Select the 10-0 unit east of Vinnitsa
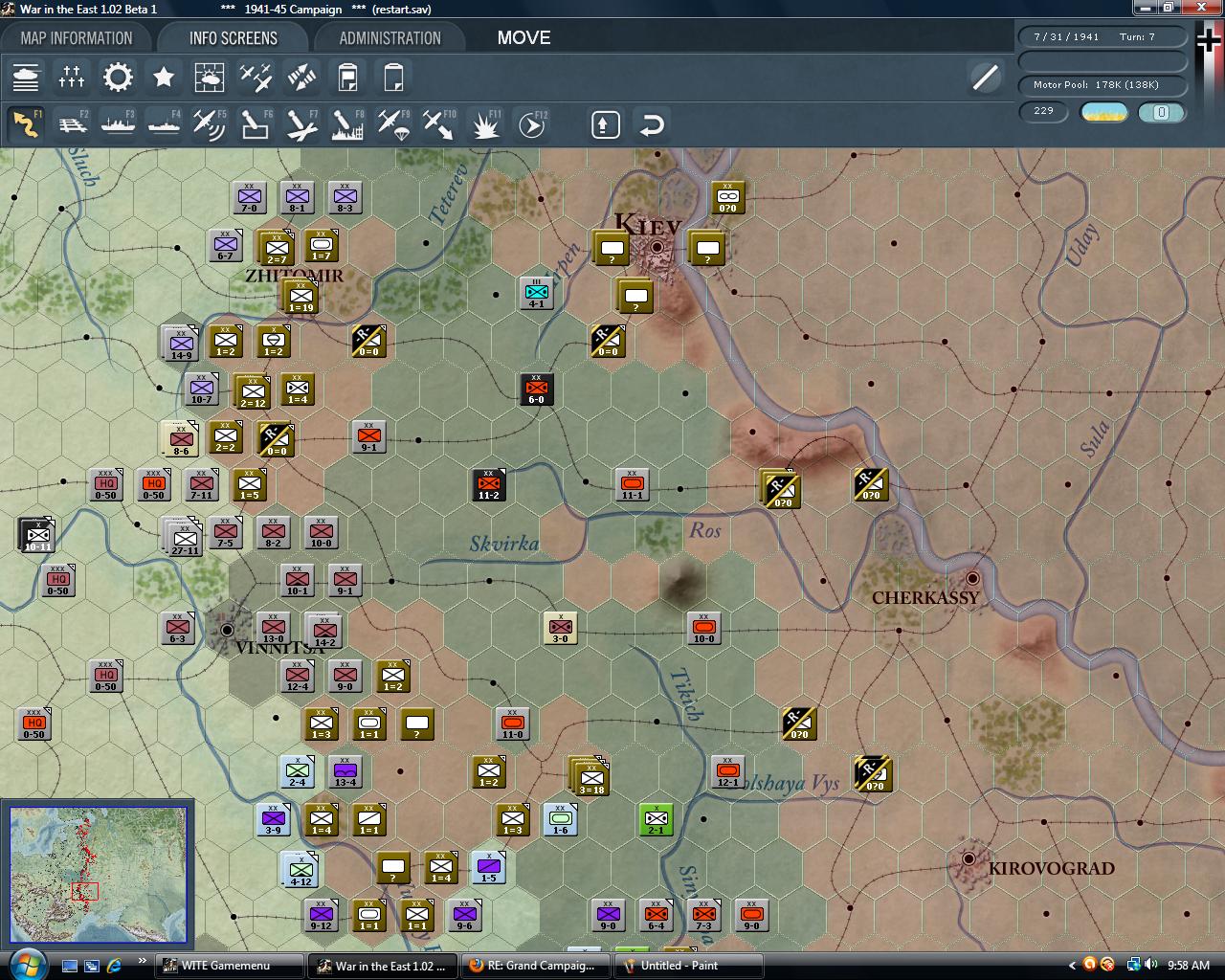Image resolution: width=1225 pixels, height=980 pixels. [703, 628]
